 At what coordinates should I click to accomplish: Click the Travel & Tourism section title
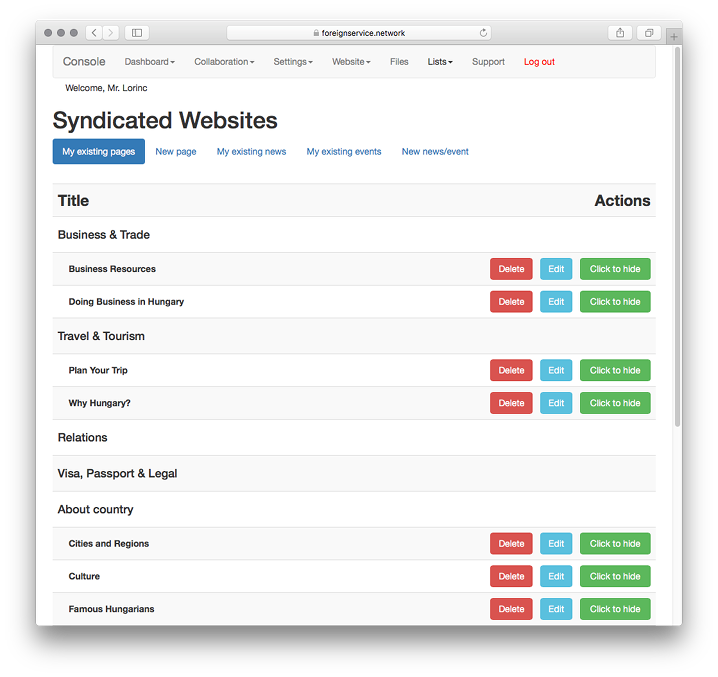pyautogui.click(x=101, y=336)
